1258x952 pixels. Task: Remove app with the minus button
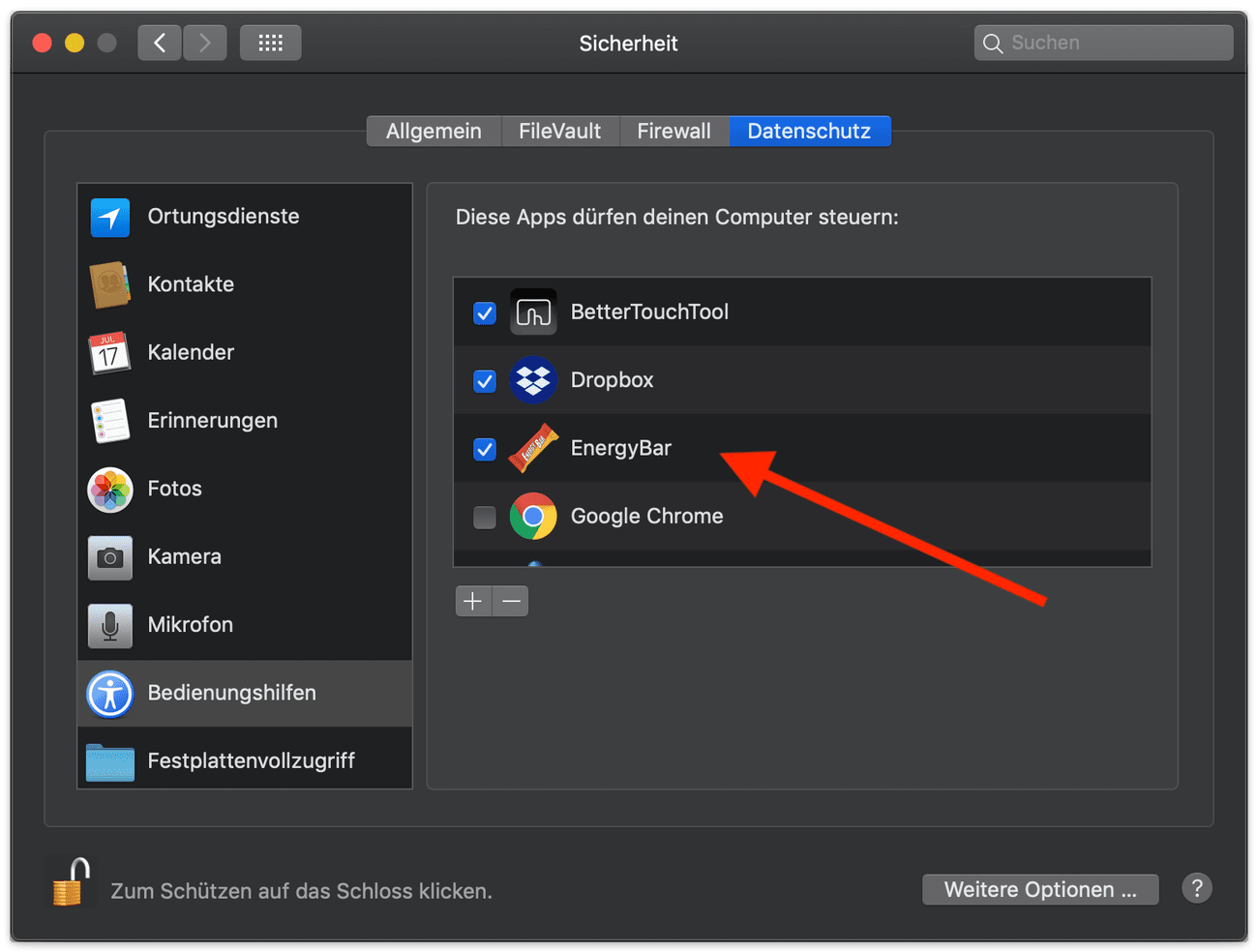[511, 601]
